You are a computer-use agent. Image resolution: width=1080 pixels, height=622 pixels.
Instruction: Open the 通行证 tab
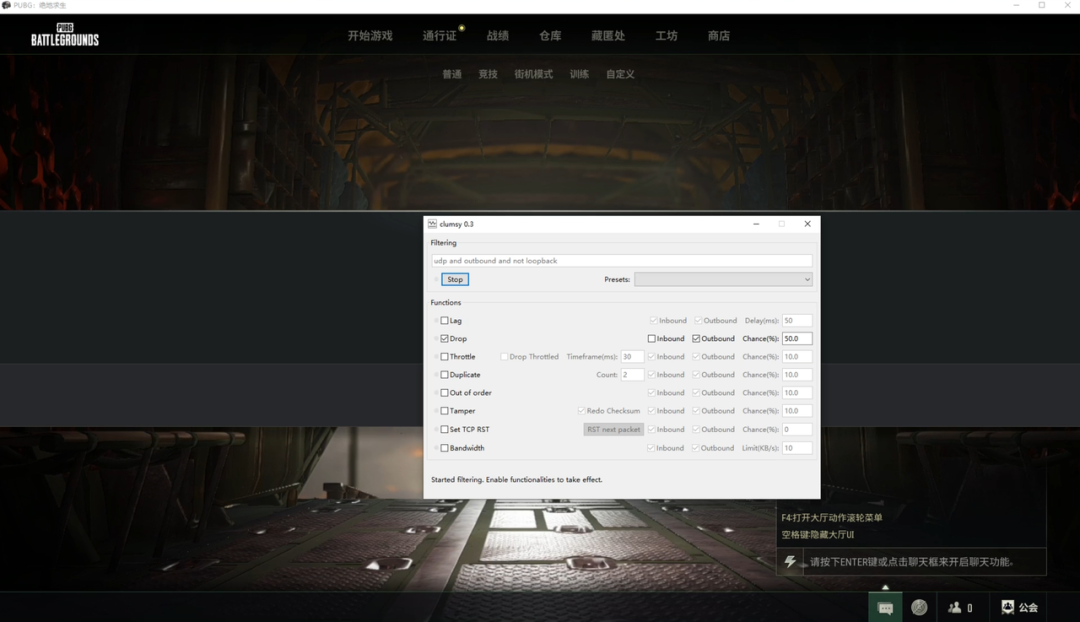click(x=439, y=35)
